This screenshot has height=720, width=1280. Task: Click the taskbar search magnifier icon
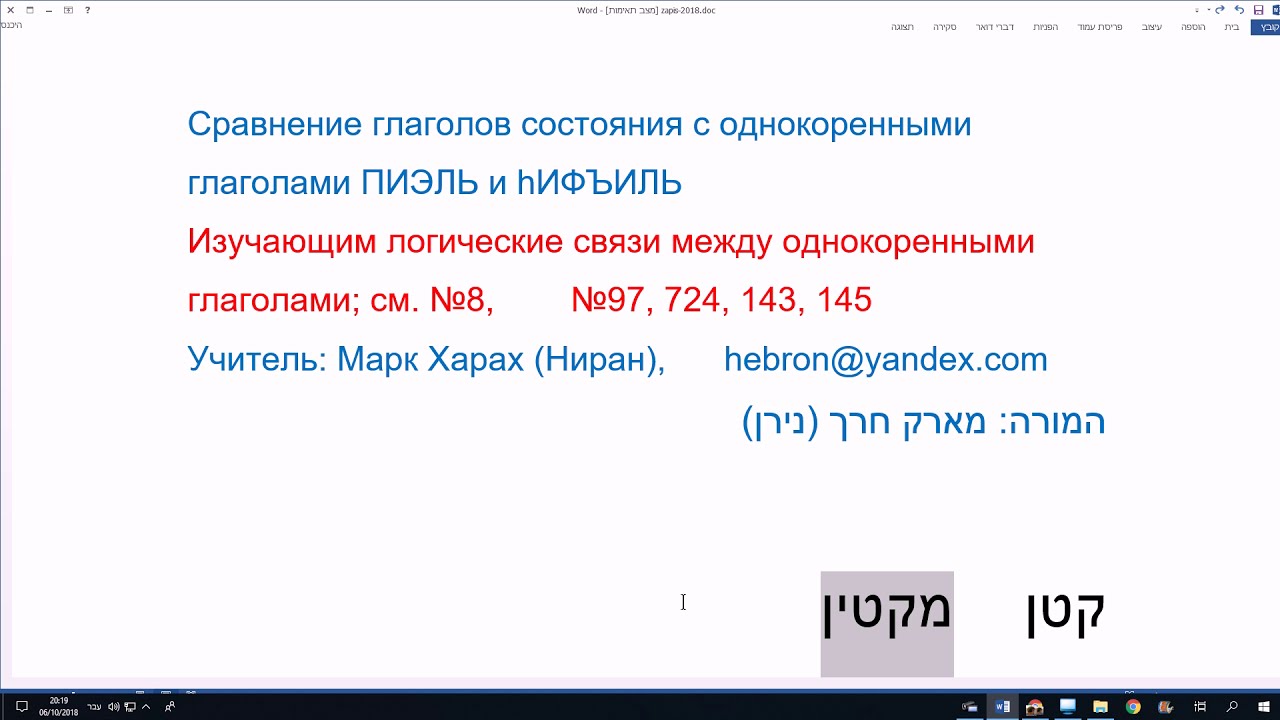pyautogui.click(x=1232, y=707)
